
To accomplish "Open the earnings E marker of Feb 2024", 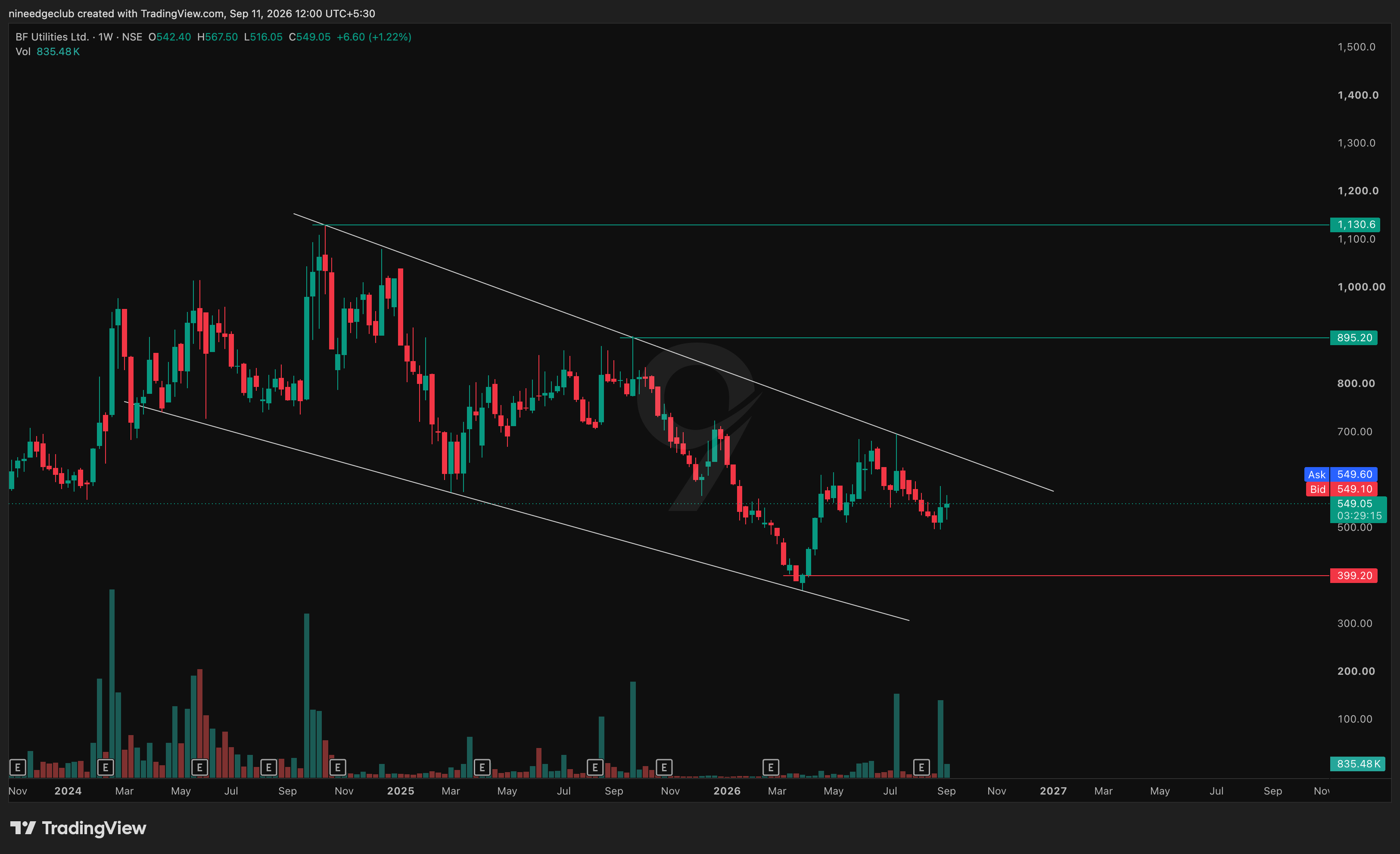I will (106, 768).
